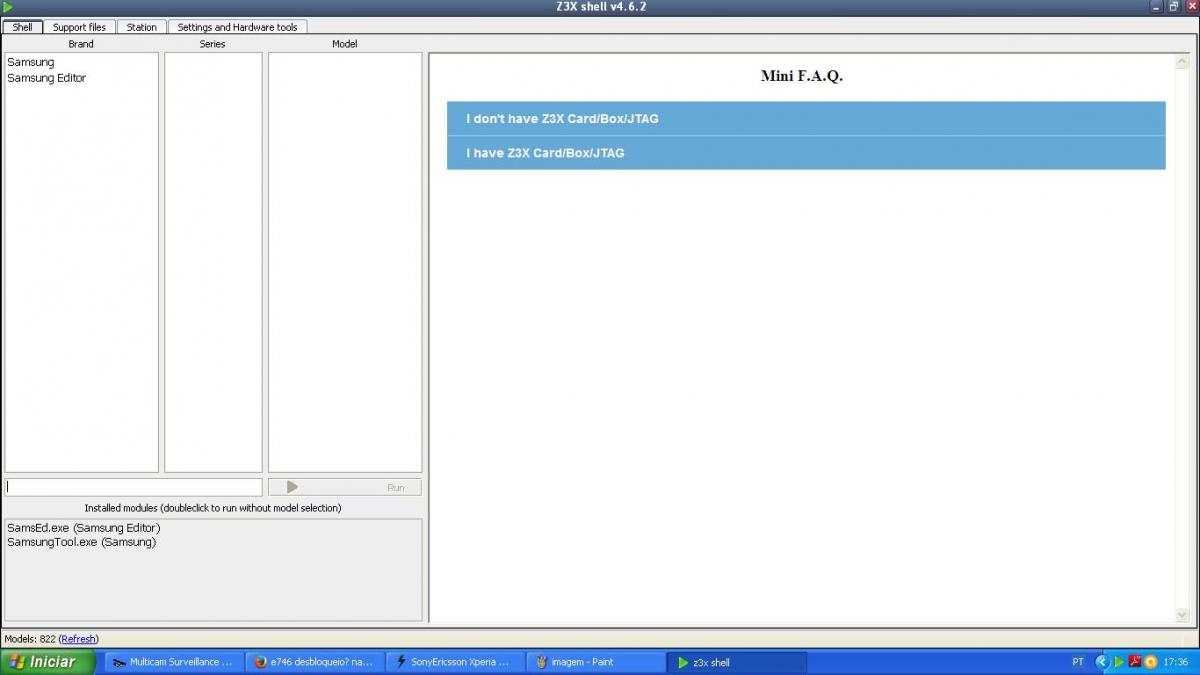Viewport: 1200px width, 675px height.
Task: Click the Model column header
Action: click(x=345, y=44)
